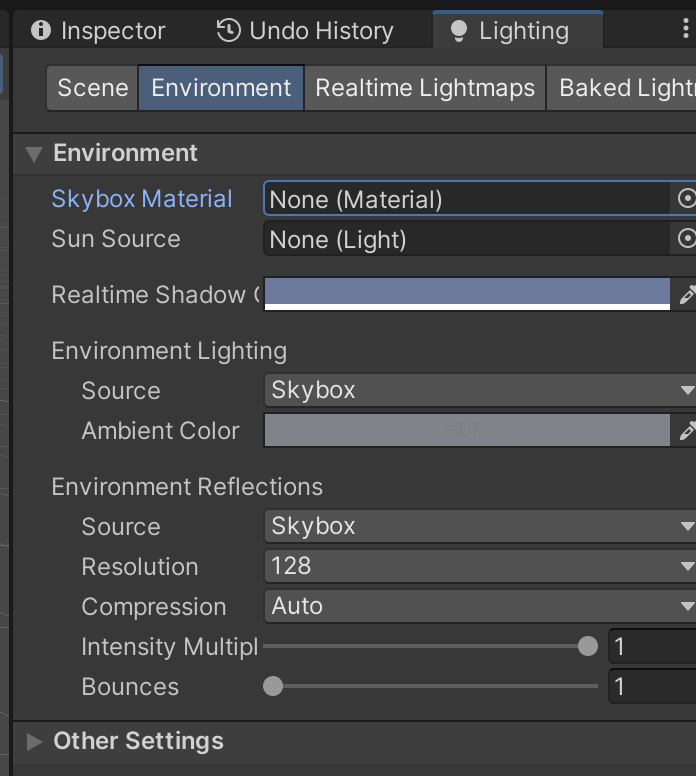Click the Resolution label
Viewport: 696px width, 776px height.
pyautogui.click(x=140, y=567)
